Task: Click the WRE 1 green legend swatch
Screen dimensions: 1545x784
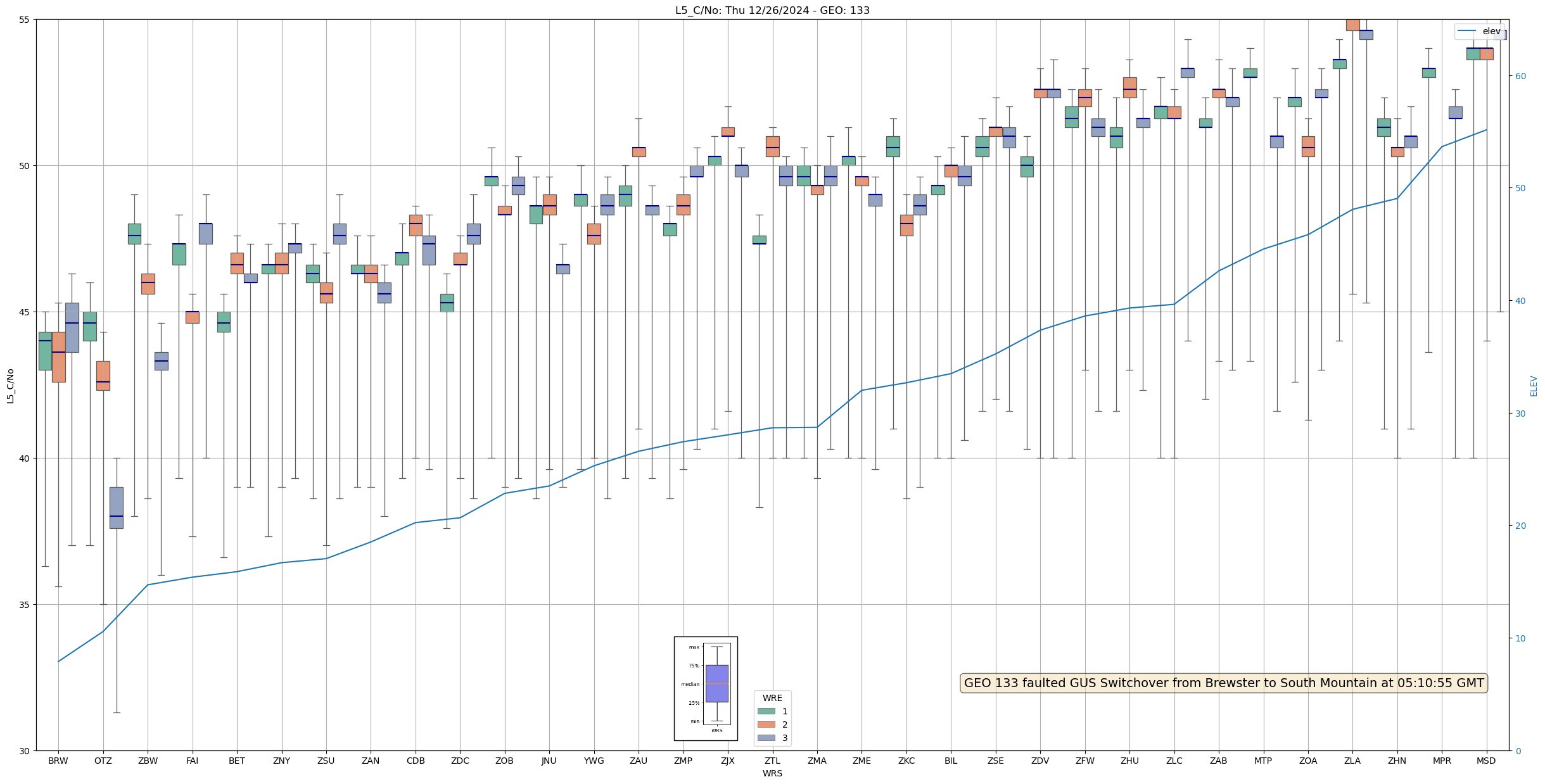Action: click(766, 711)
